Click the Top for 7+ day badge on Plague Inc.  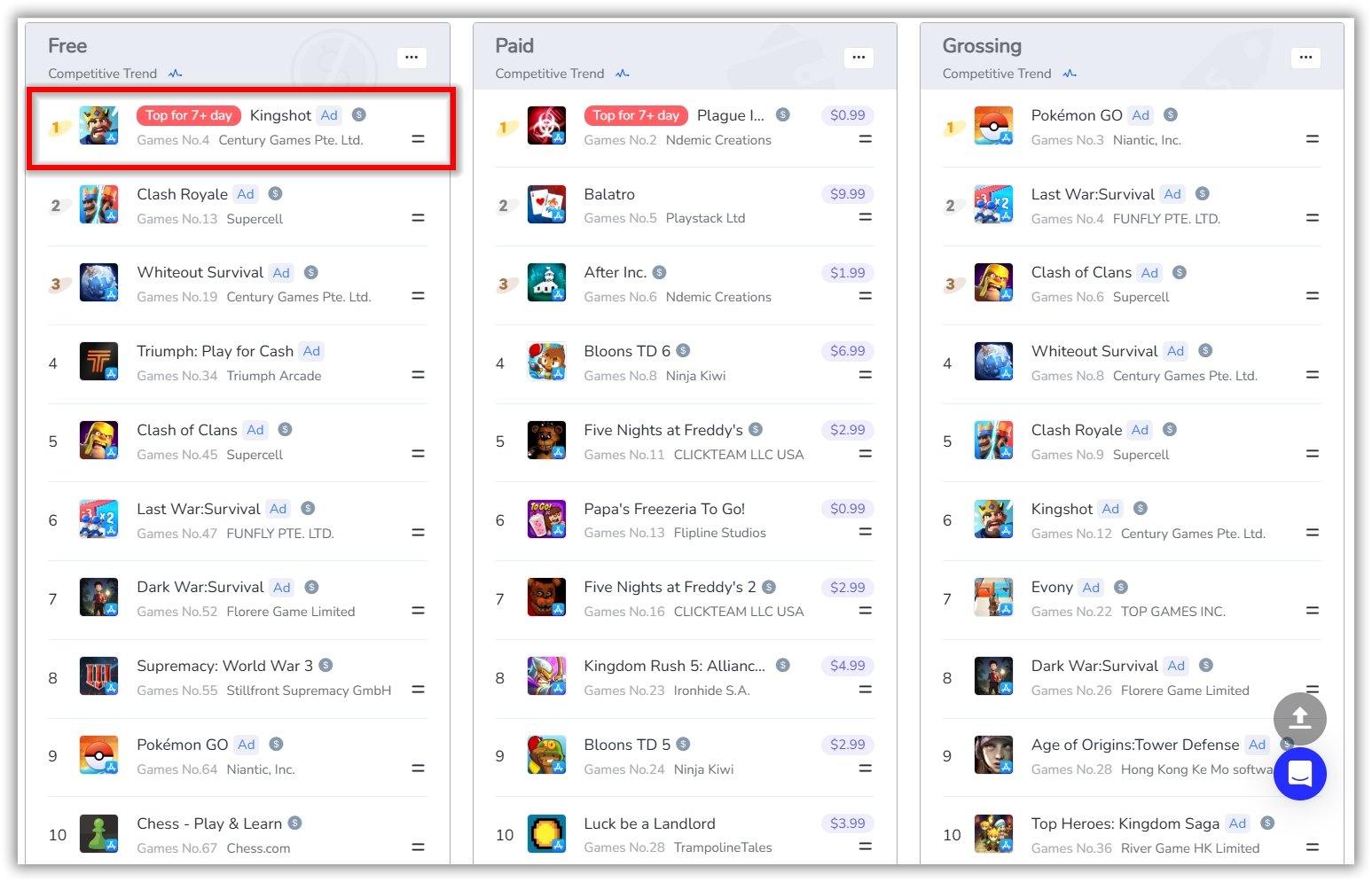[636, 115]
